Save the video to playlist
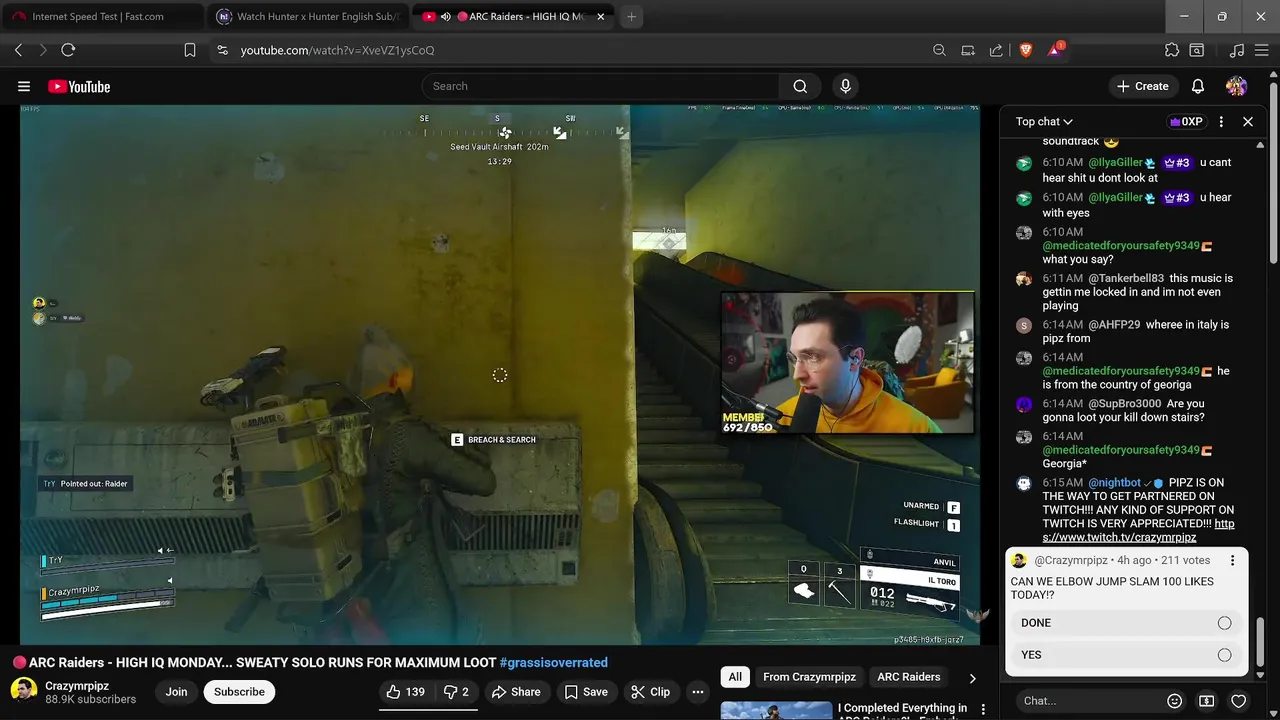This screenshot has height=720, width=1280. click(x=585, y=692)
